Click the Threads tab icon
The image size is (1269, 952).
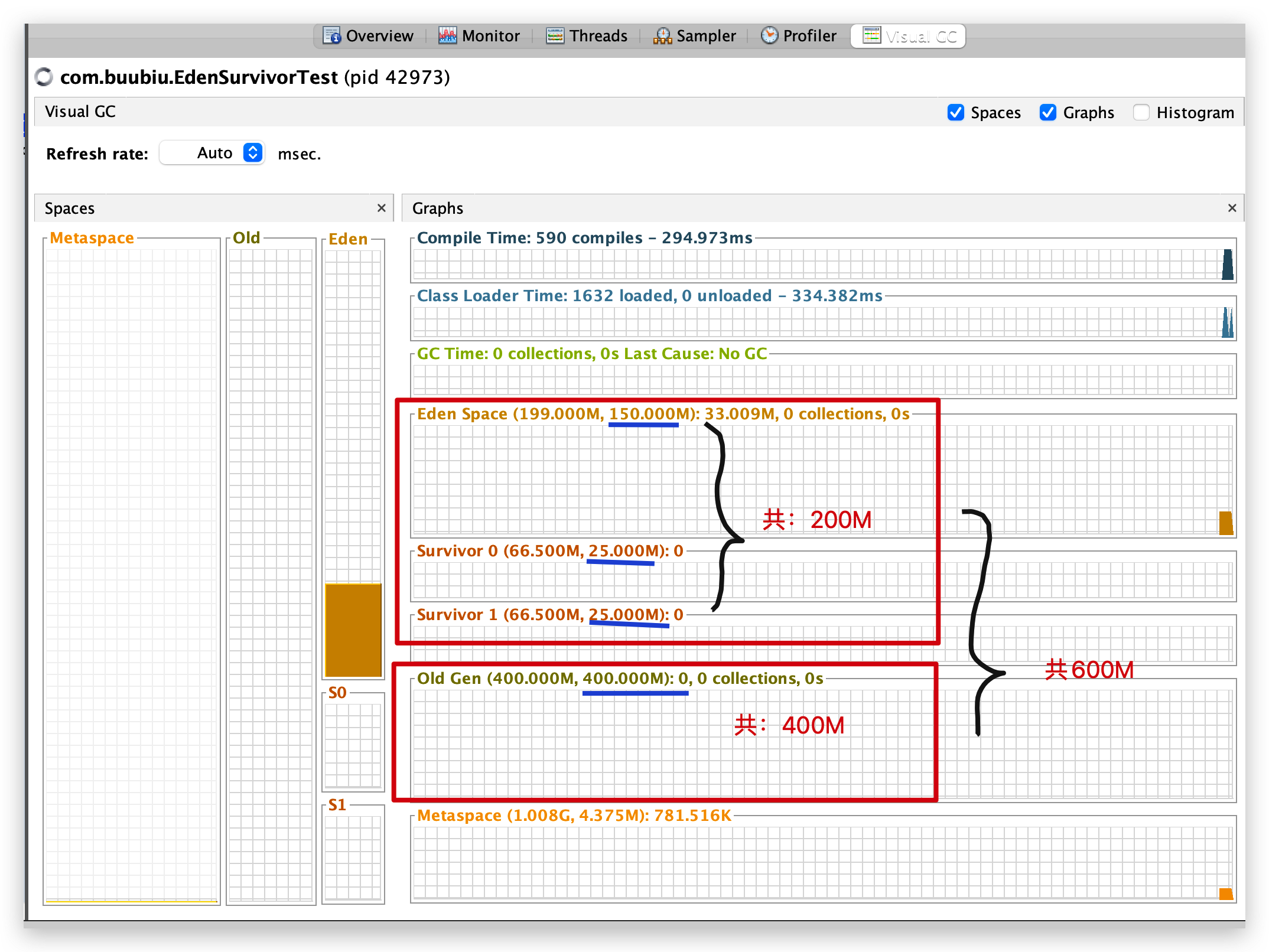click(555, 36)
